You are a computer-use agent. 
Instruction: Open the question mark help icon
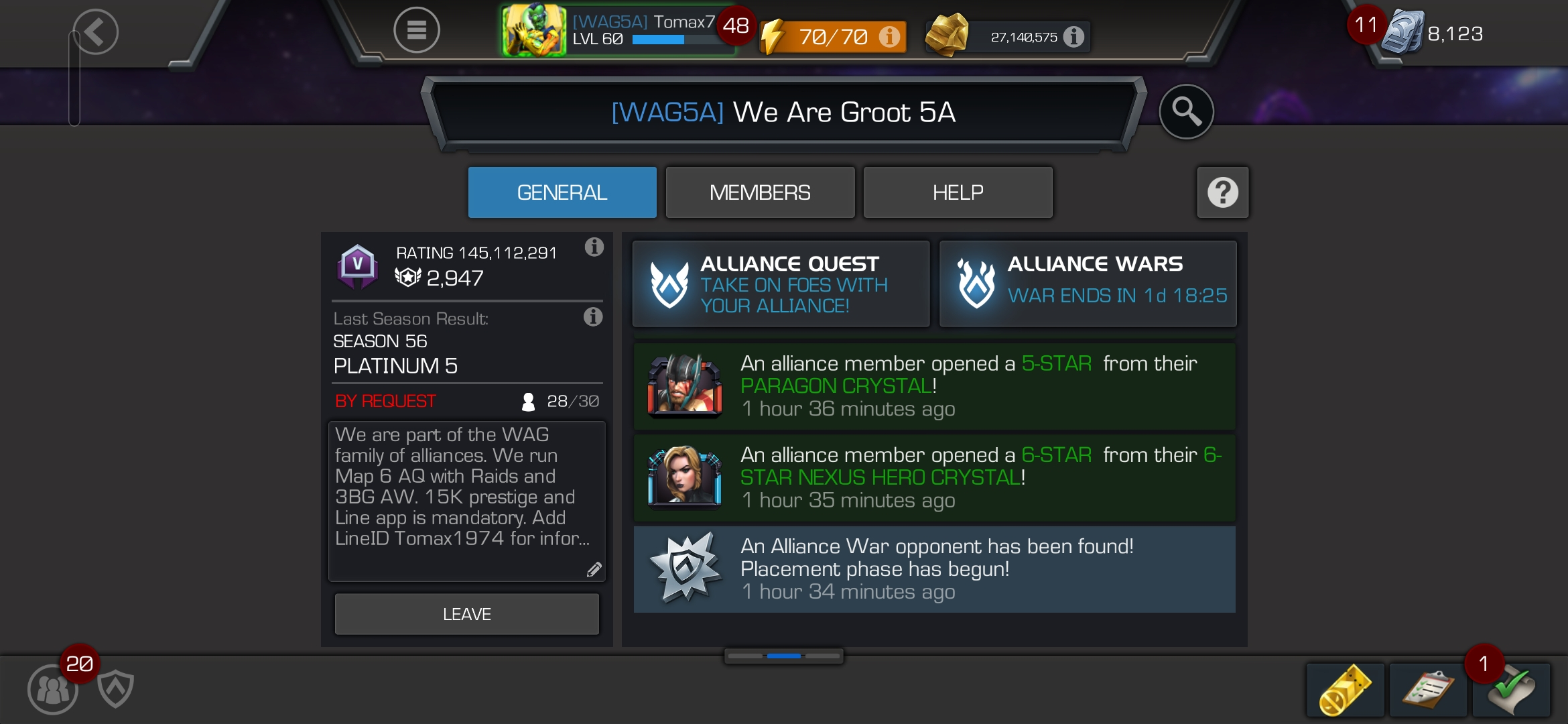pos(1222,192)
